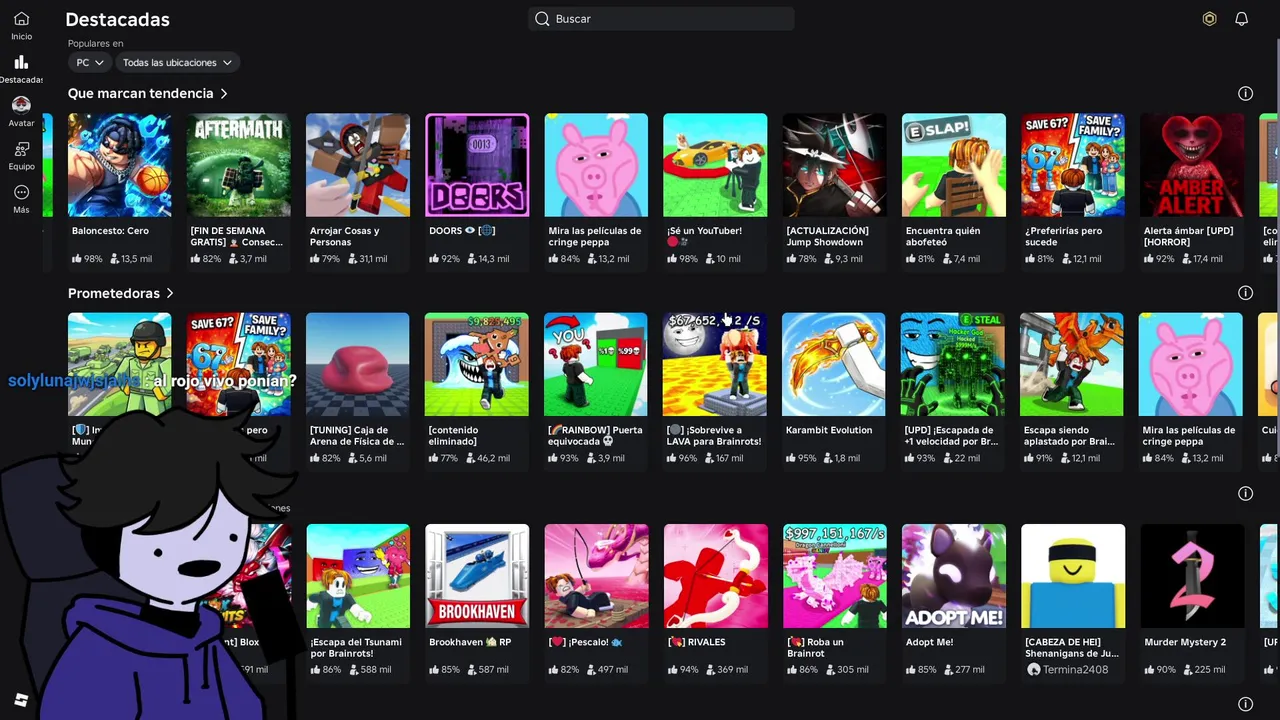Open the Murder Mystery 2 thumbnail
Image resolution: width=1280 pixels, height=720 pixels.
coord(1191,576)
